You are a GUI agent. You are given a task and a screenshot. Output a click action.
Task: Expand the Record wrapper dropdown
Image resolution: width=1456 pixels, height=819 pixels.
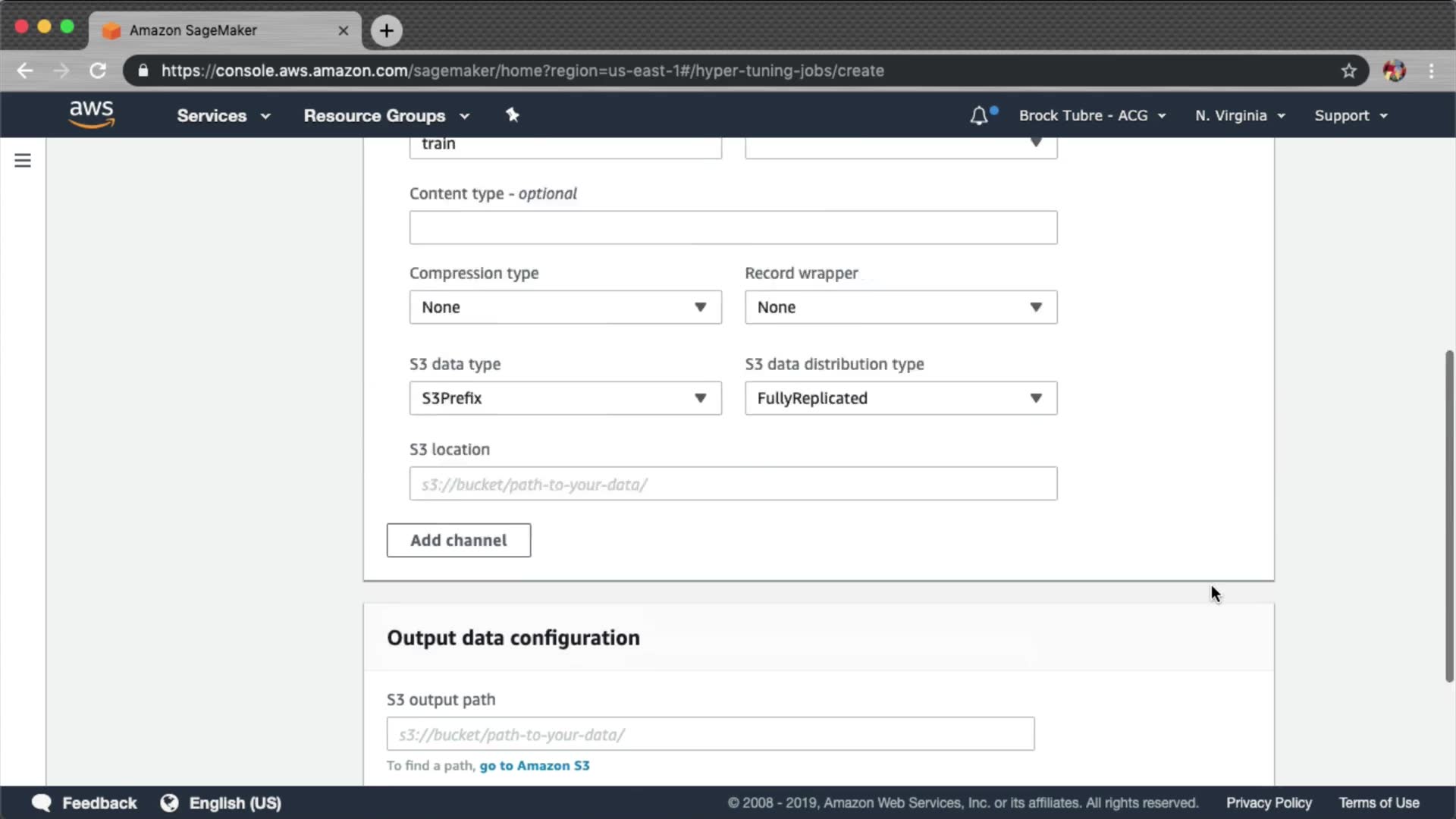pyautogui.click(x=900, y=307)
